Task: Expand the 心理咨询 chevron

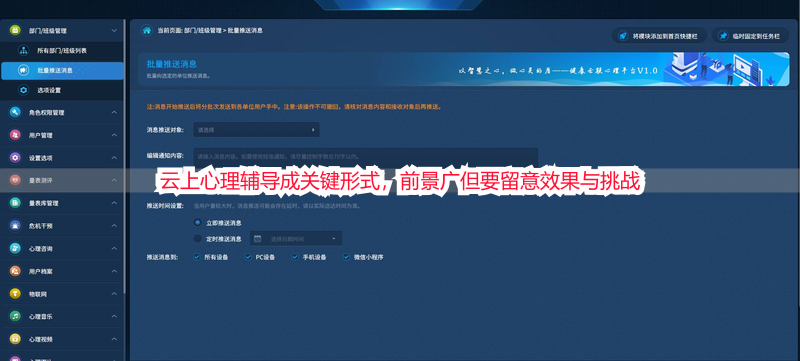Action: click(114, 248)
